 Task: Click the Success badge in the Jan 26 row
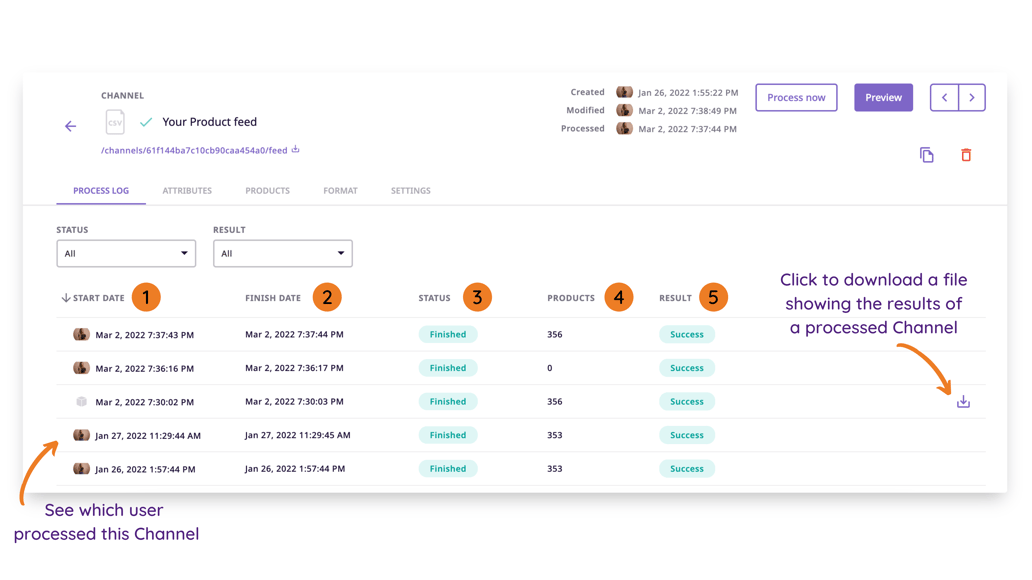pyautogui.click(x=686, y=469)
